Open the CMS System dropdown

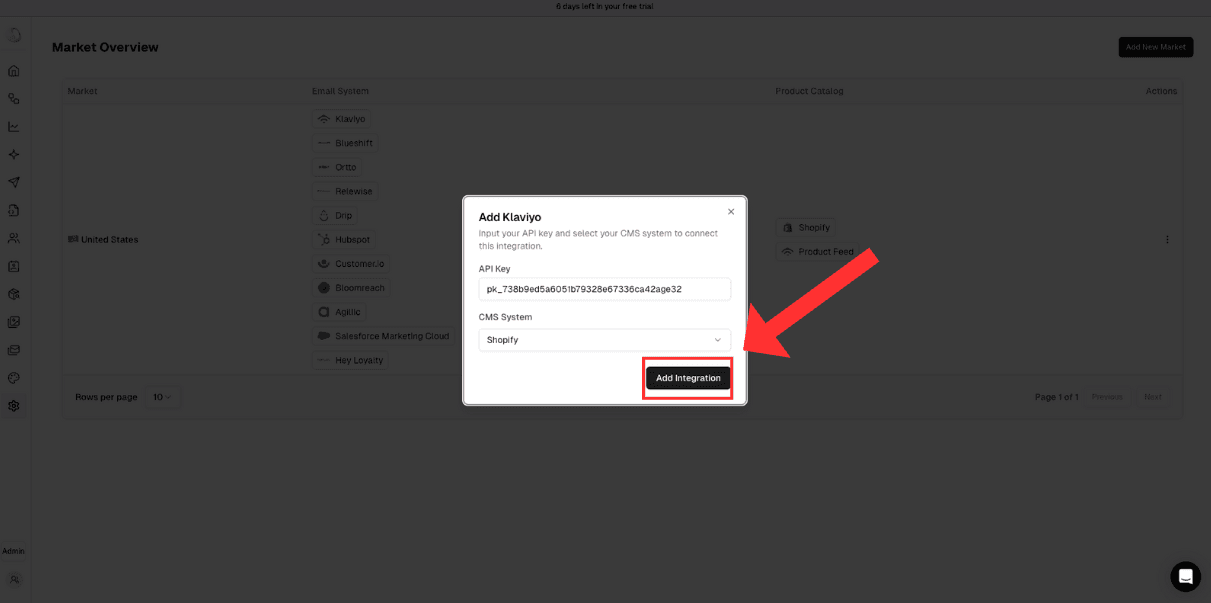pyautogui.click(x=604, y=340)
